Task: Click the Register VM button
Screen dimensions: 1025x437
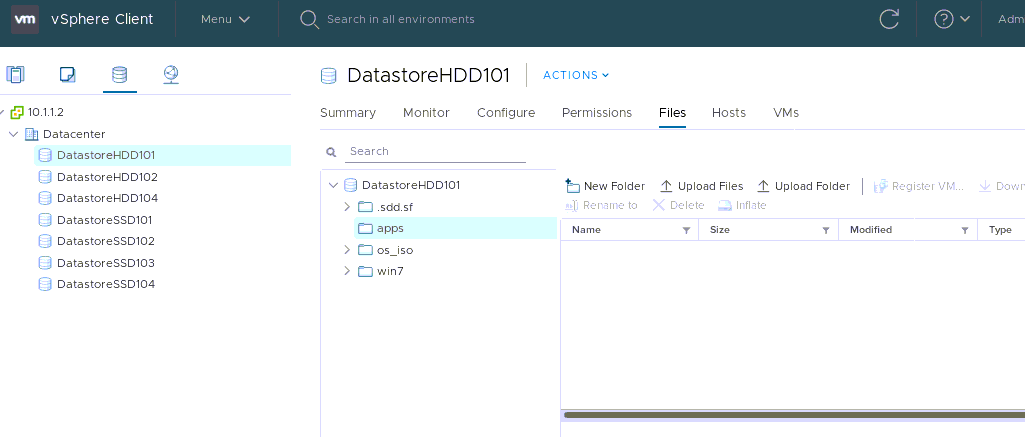Action: 918,186
